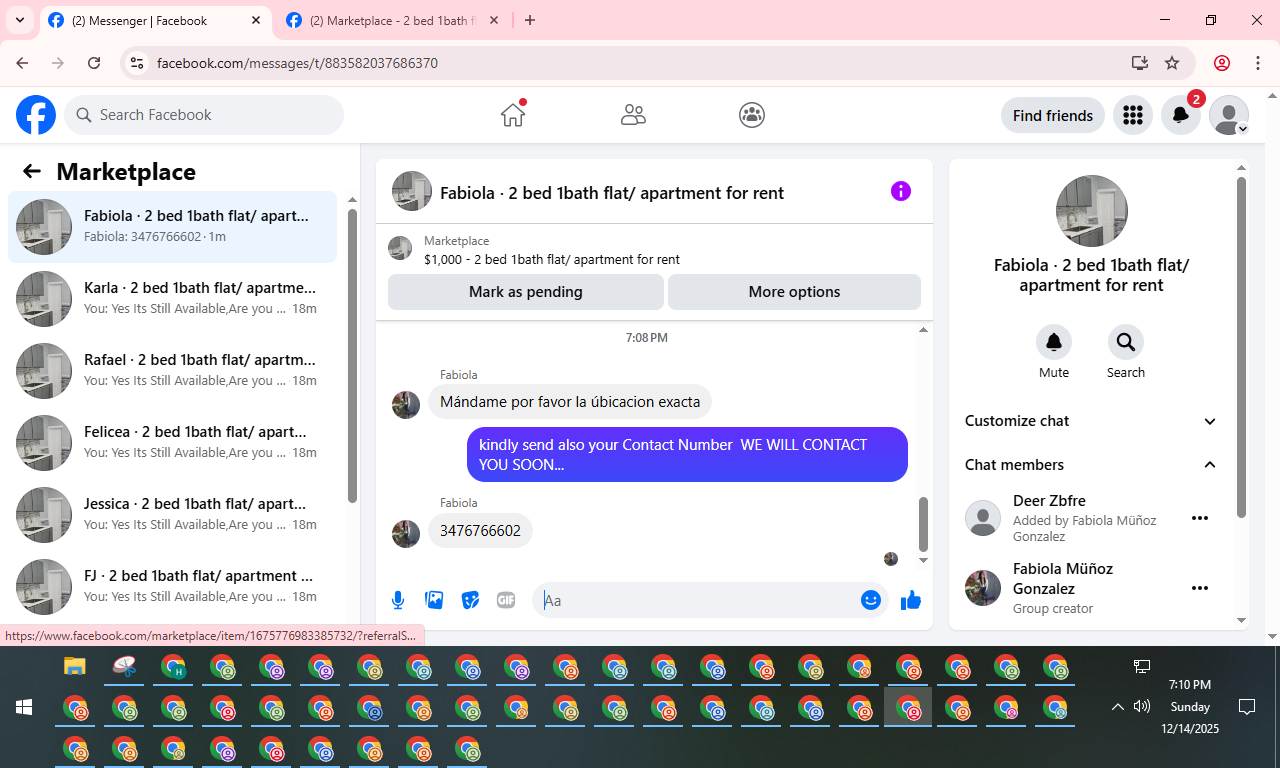Open the Fabiola conversation in the list
Image resolution: width=1280 pixels, height=768 pixels.
[172, 227]
